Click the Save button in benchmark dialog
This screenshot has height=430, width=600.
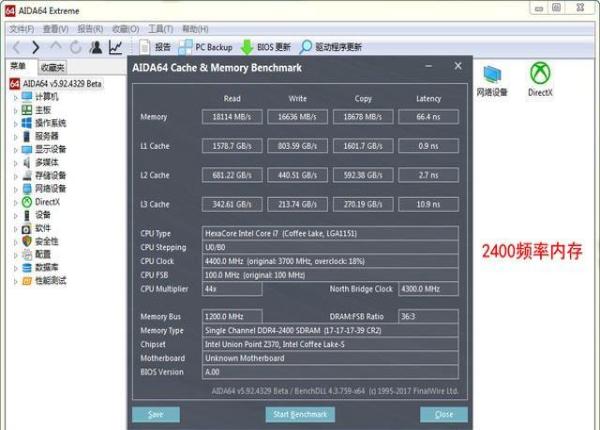(x=155, y=414)
